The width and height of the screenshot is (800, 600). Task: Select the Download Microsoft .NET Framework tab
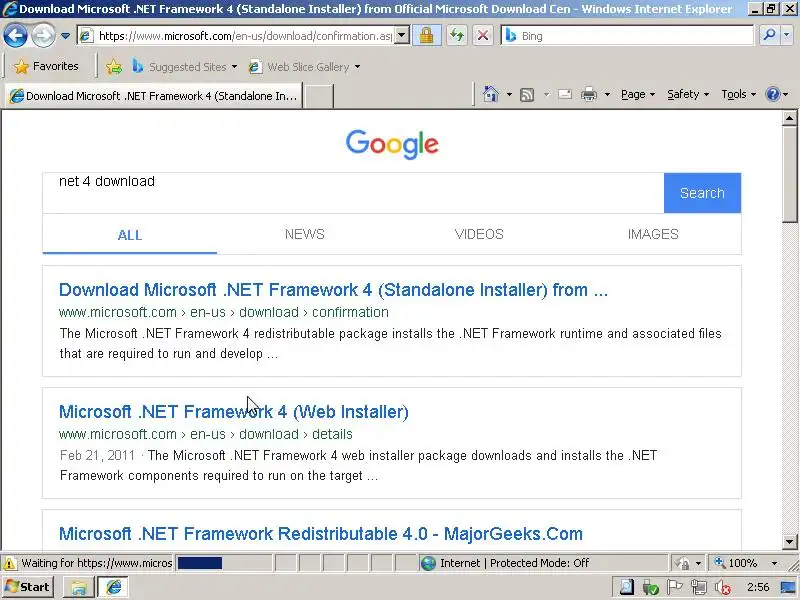pos(154,96)
